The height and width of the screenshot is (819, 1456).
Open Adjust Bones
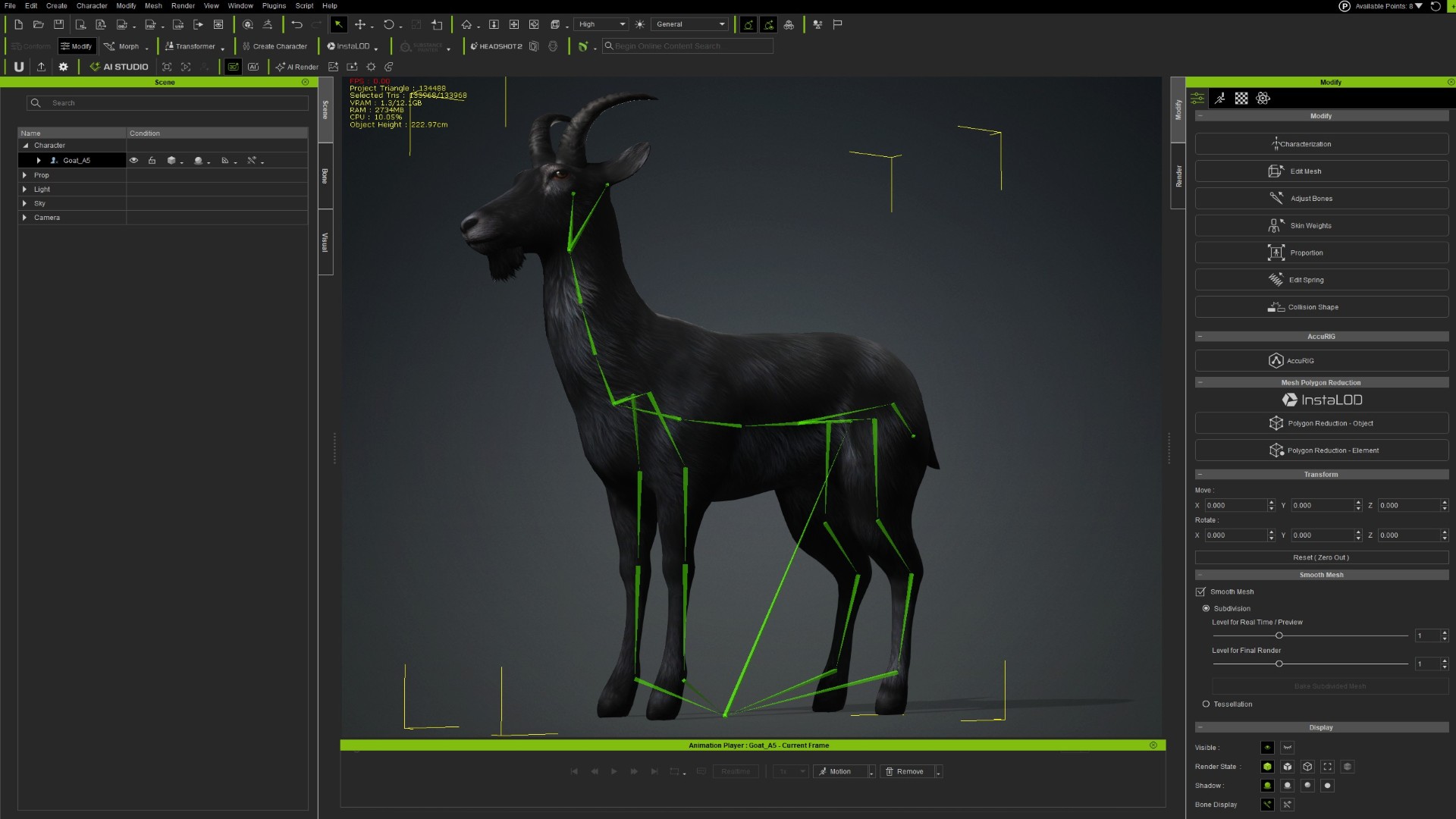click(x=1322, y=199)
